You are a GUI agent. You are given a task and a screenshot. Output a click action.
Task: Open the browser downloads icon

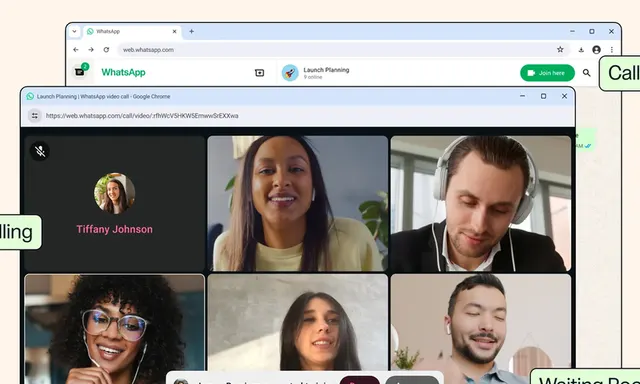coord(581,50)
